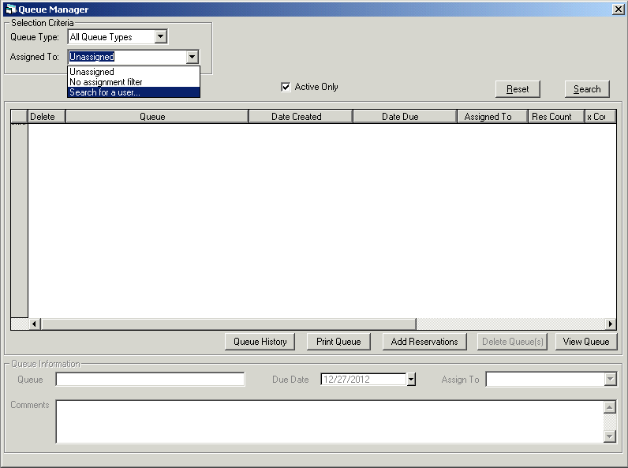
Task: Click the Date Due column header
Action: pyautogui.click(x=405, y=116)
